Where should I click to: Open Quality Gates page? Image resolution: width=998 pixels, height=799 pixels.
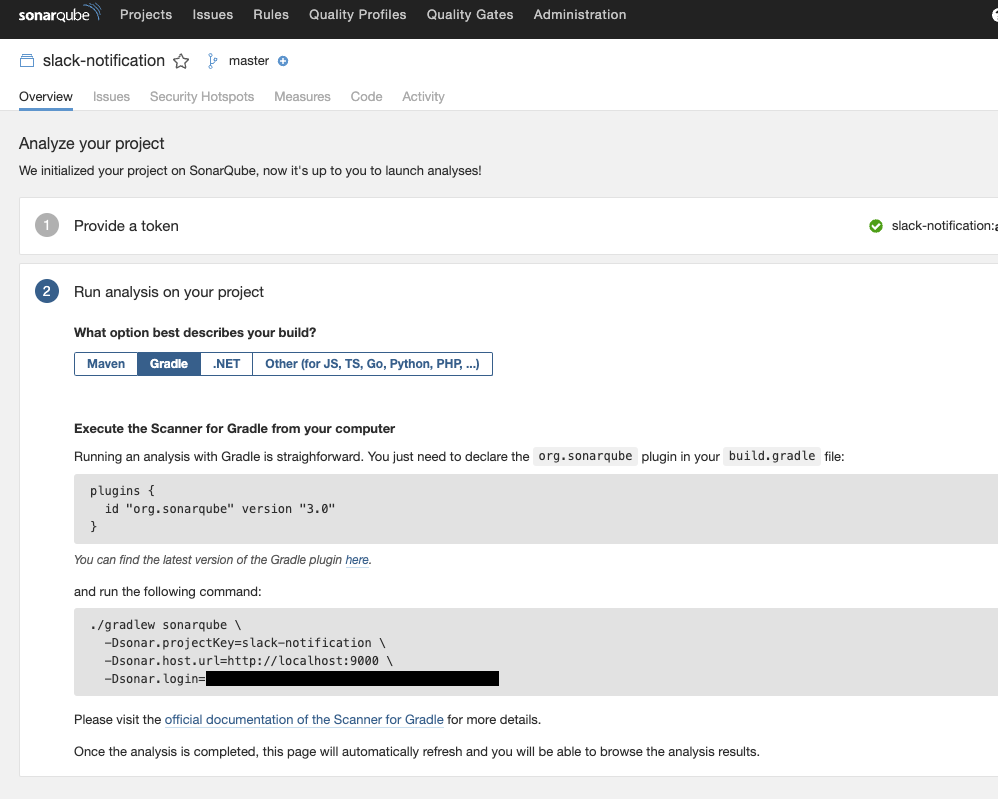(x=470, y=15)
